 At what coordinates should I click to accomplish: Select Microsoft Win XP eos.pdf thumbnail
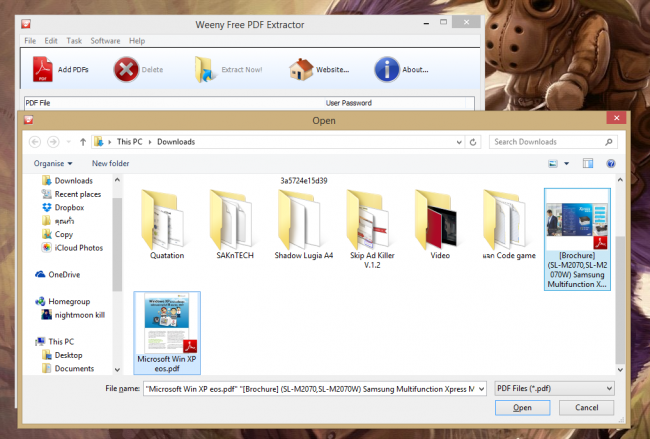[167, 333]
